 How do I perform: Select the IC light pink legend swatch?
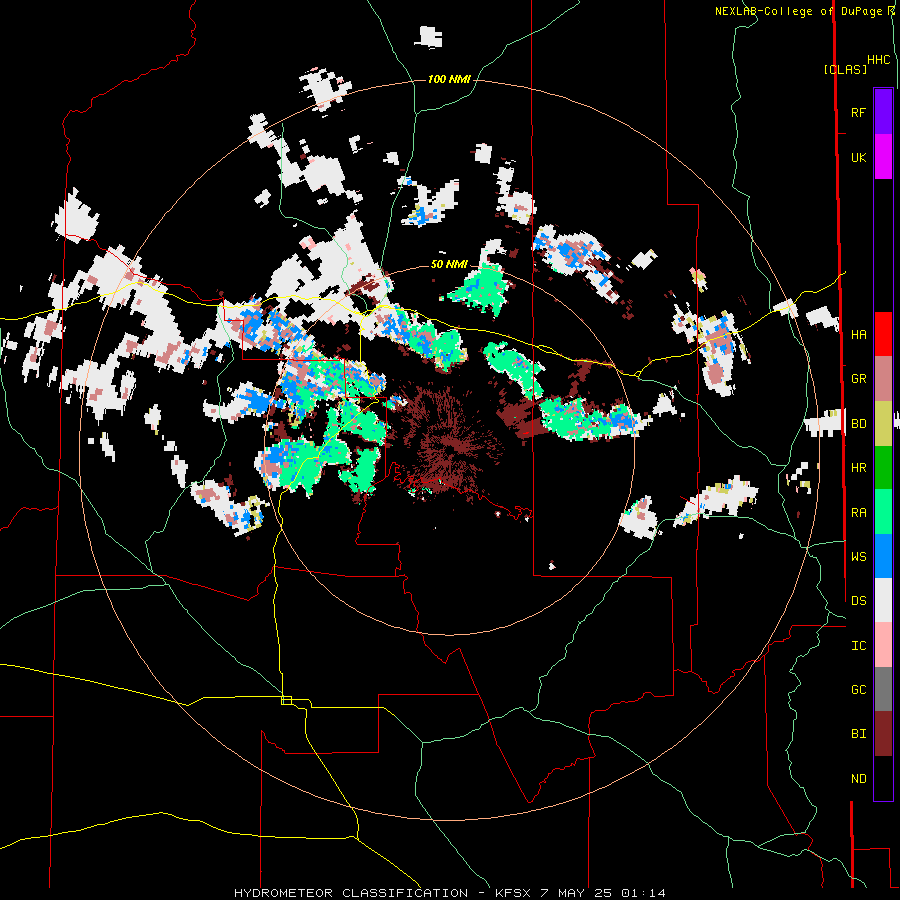tap(883, 645)
